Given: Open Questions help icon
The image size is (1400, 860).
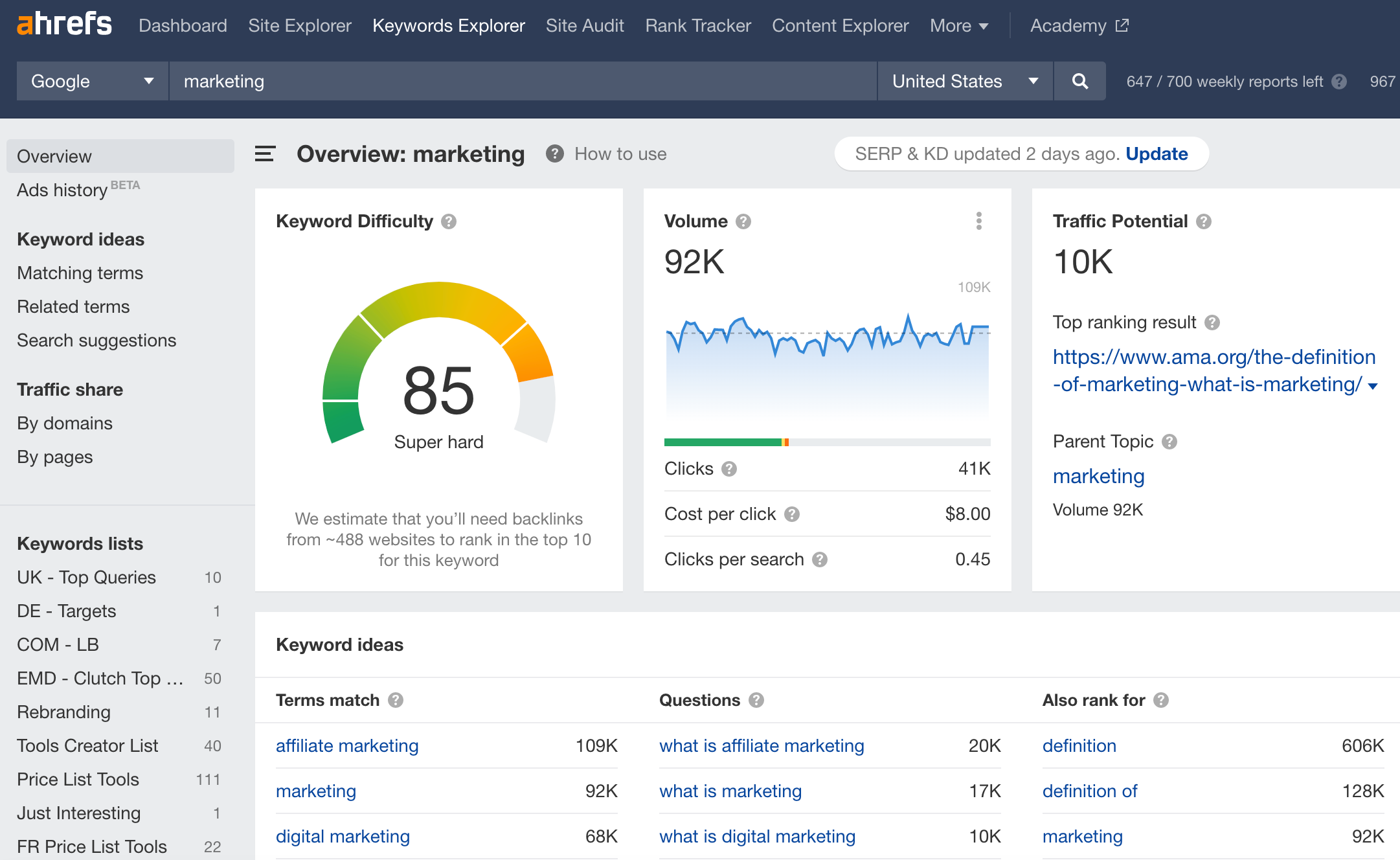Looking at the screenshot, I should [756, 700].
